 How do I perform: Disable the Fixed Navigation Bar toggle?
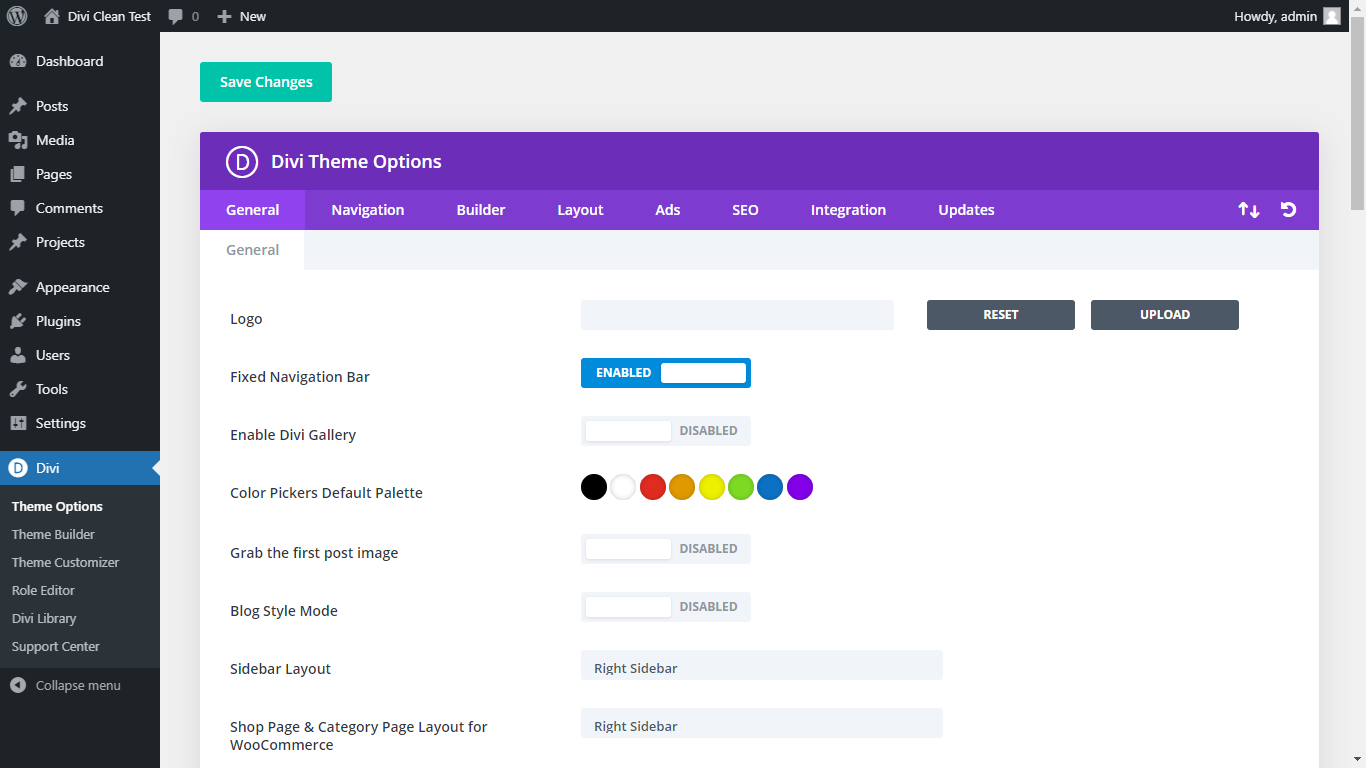tap(666, 373)
